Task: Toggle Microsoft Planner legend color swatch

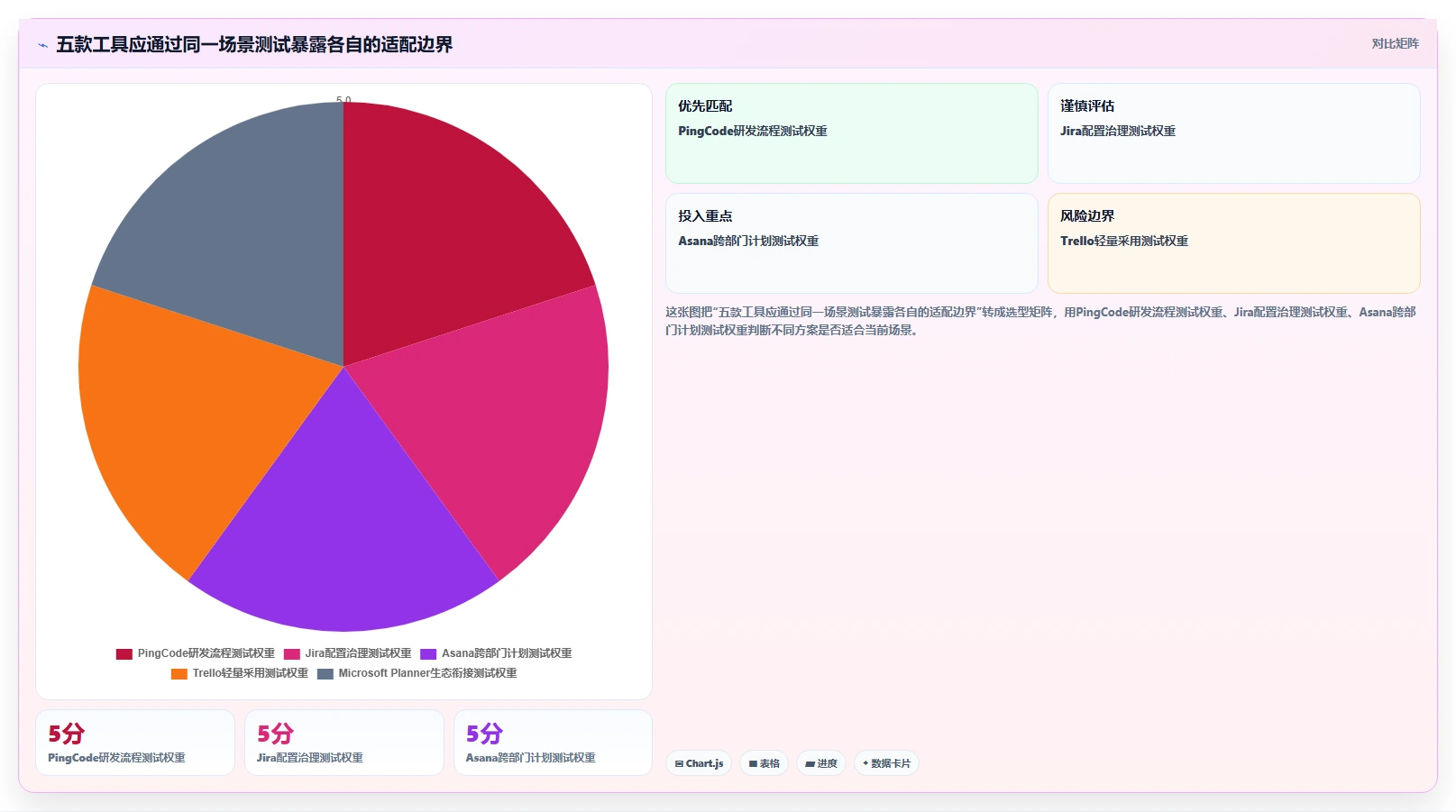Action: 325,674
